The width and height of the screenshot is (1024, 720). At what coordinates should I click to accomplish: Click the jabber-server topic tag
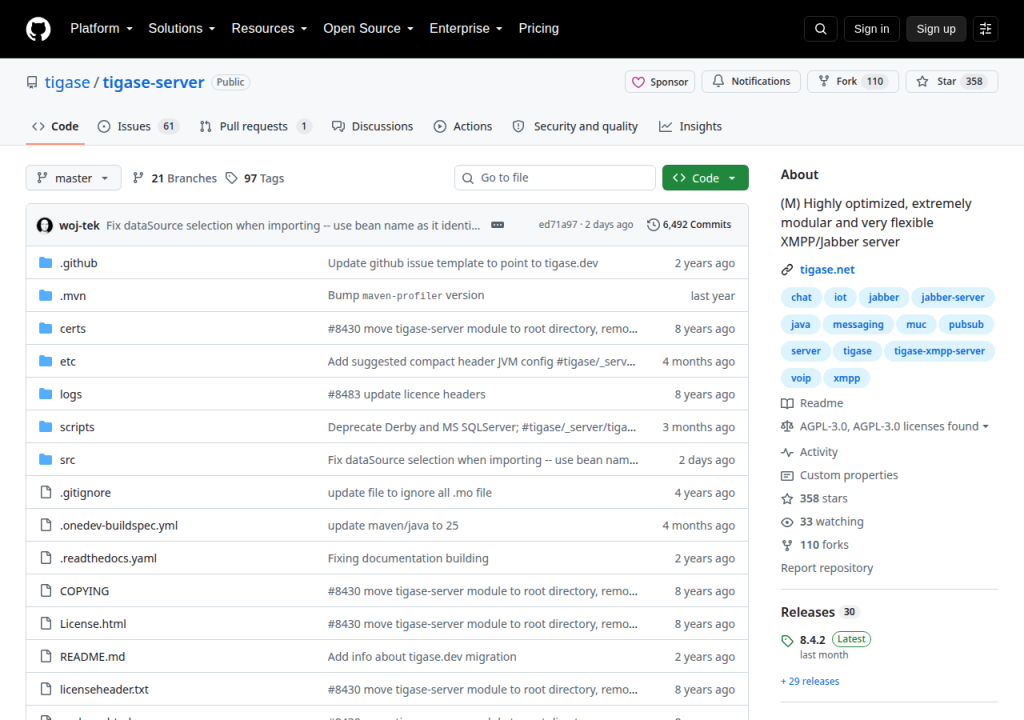pos(952,297)
